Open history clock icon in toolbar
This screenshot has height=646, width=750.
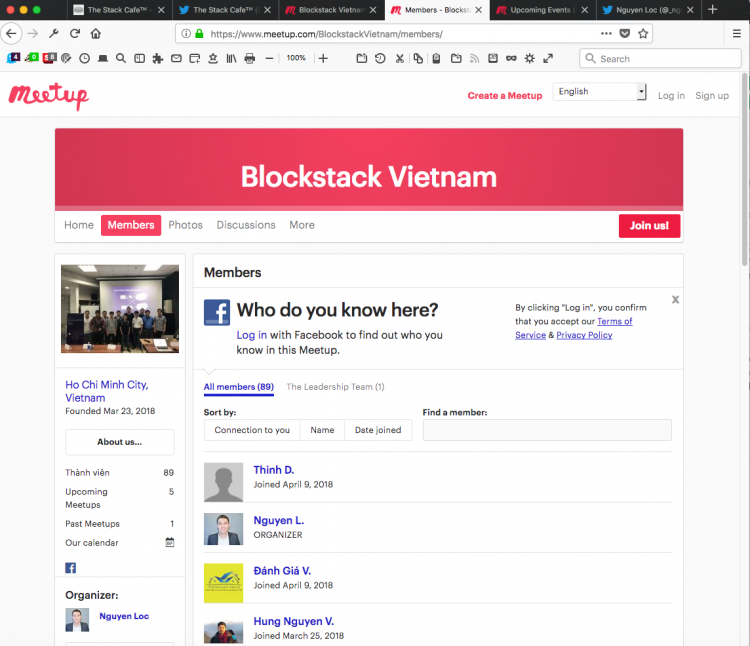tap(84, 58)
